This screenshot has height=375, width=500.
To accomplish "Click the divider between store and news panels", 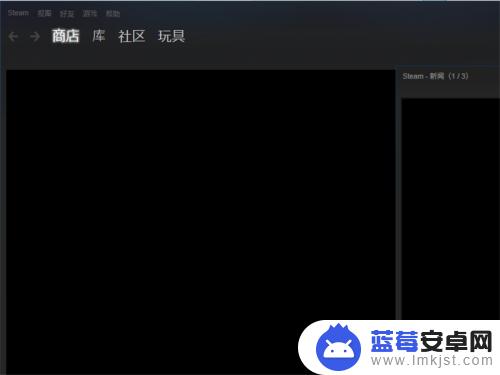I will pyautogui.click(x=398, y=193).
